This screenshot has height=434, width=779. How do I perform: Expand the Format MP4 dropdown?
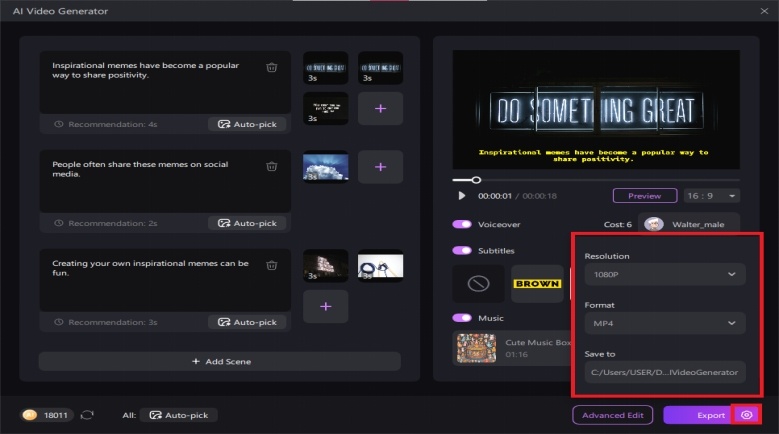(x=664, y=323)
